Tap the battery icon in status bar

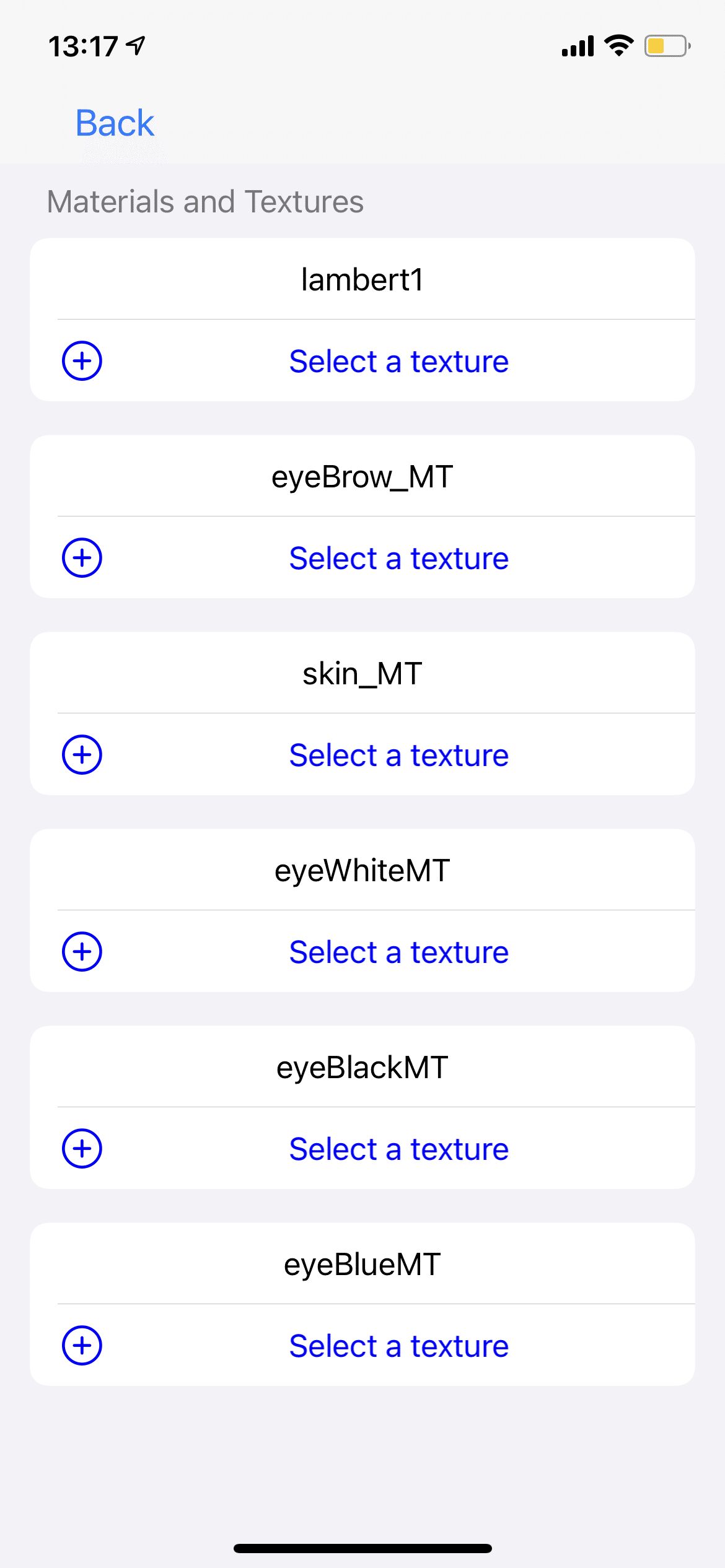click(x=667, y=46)
